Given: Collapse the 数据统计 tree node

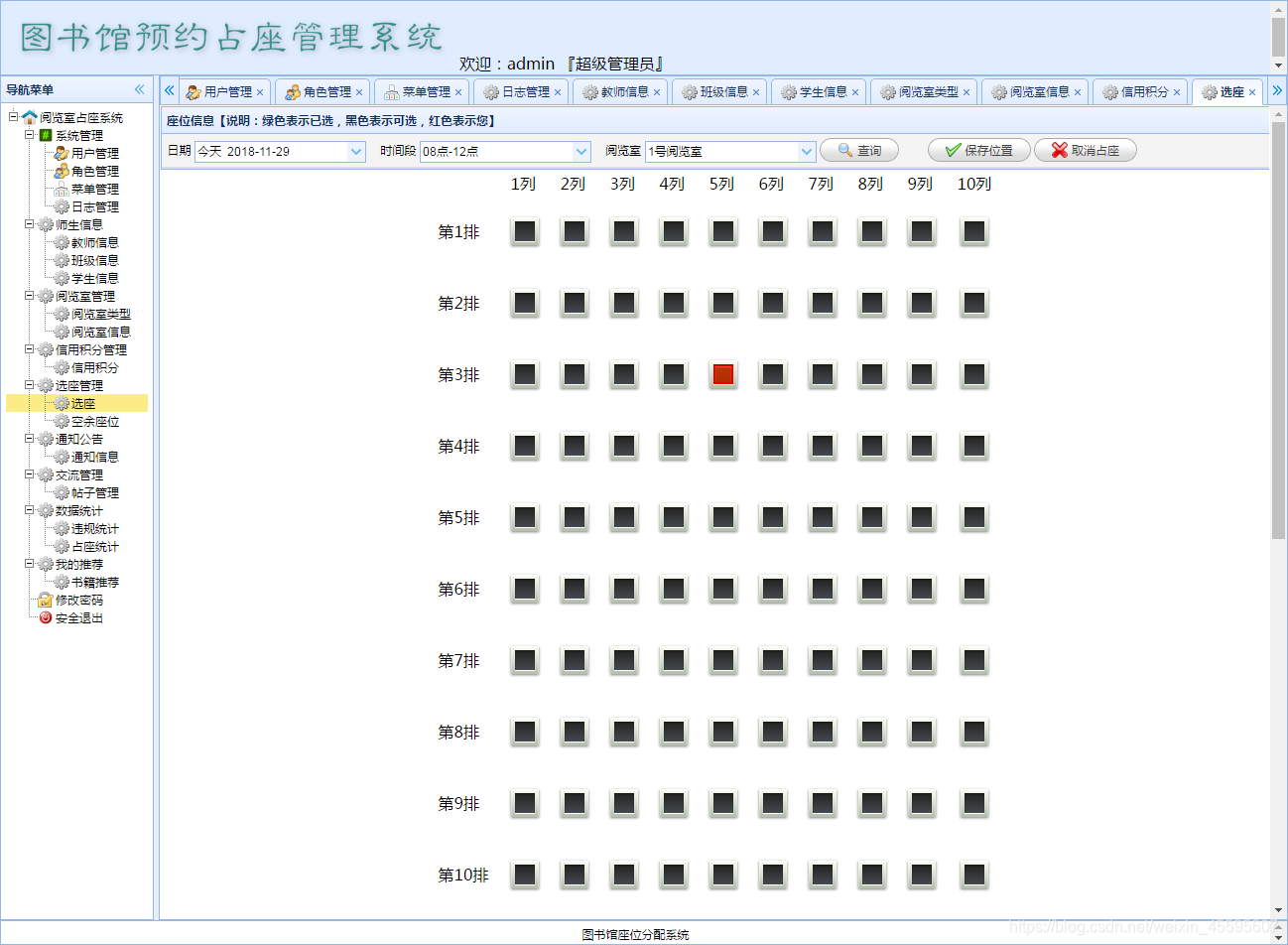Looking at the screenshot, I should click(30, 510).
